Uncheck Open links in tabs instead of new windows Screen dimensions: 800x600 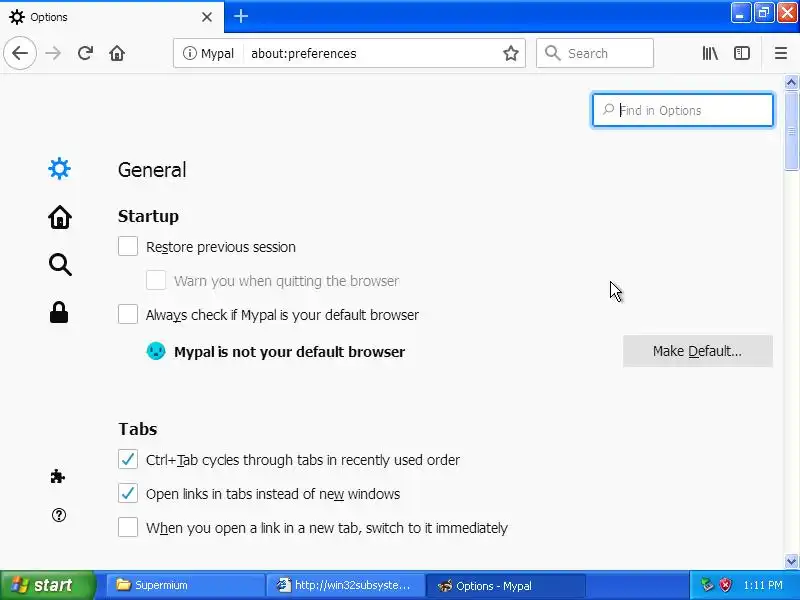[128, 493]
